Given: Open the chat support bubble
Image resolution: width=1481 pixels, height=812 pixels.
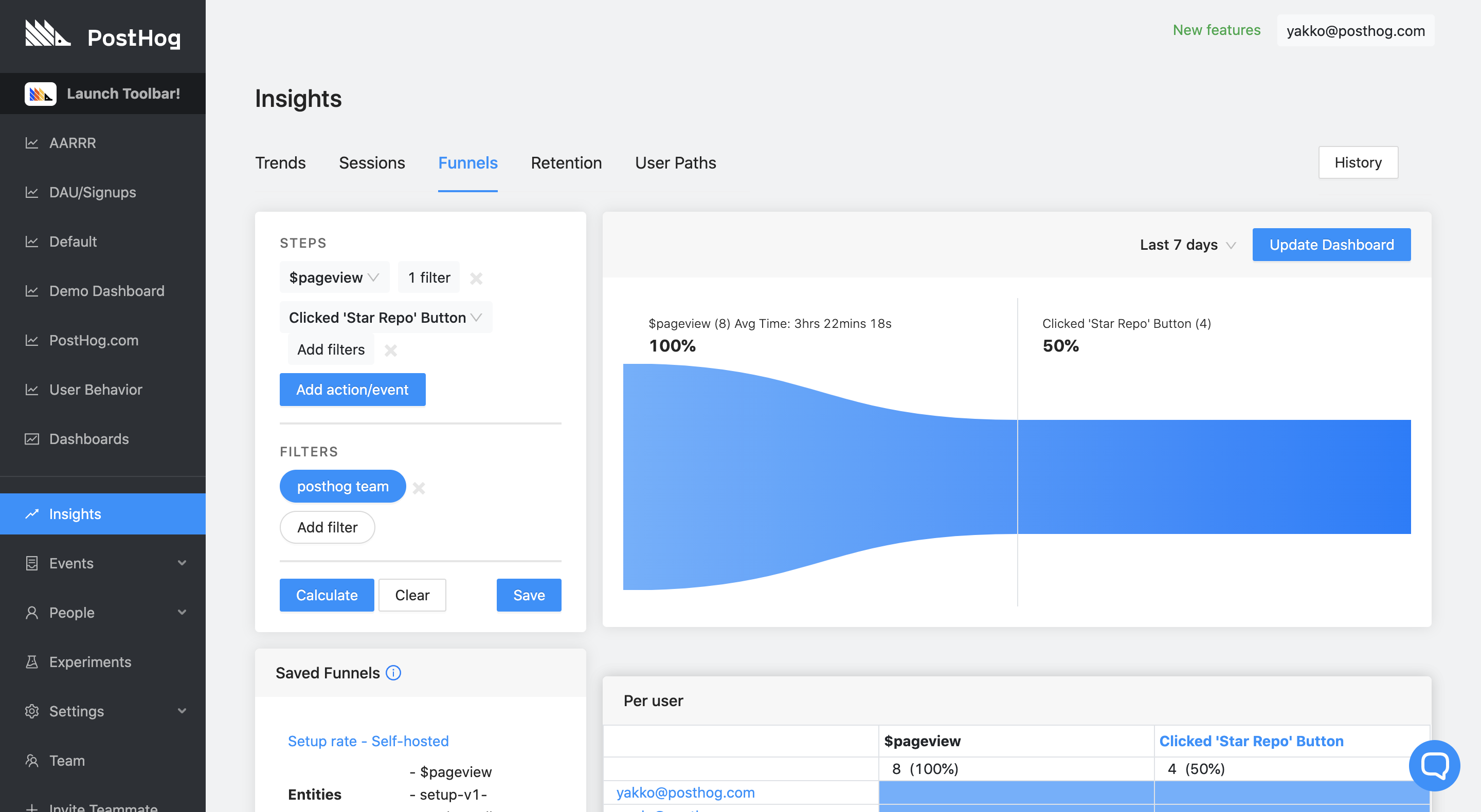Looking at the screenshot, I should point(1434,765).
